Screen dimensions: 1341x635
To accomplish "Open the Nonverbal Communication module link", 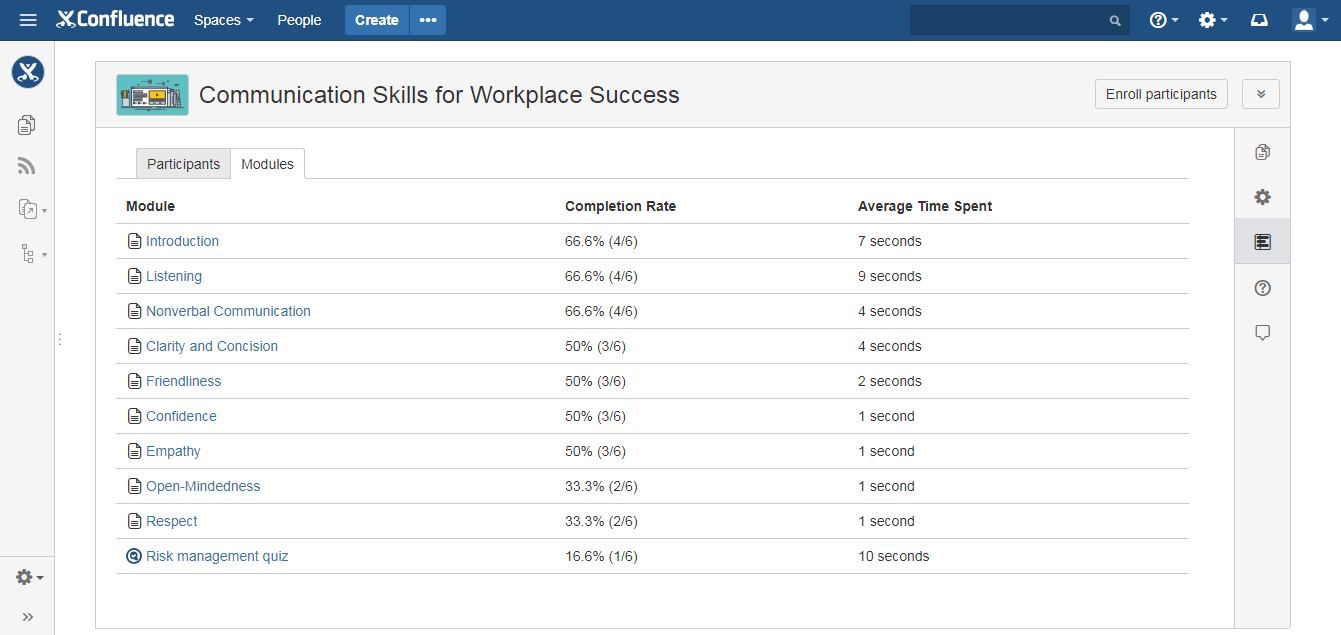I will 228,310.
